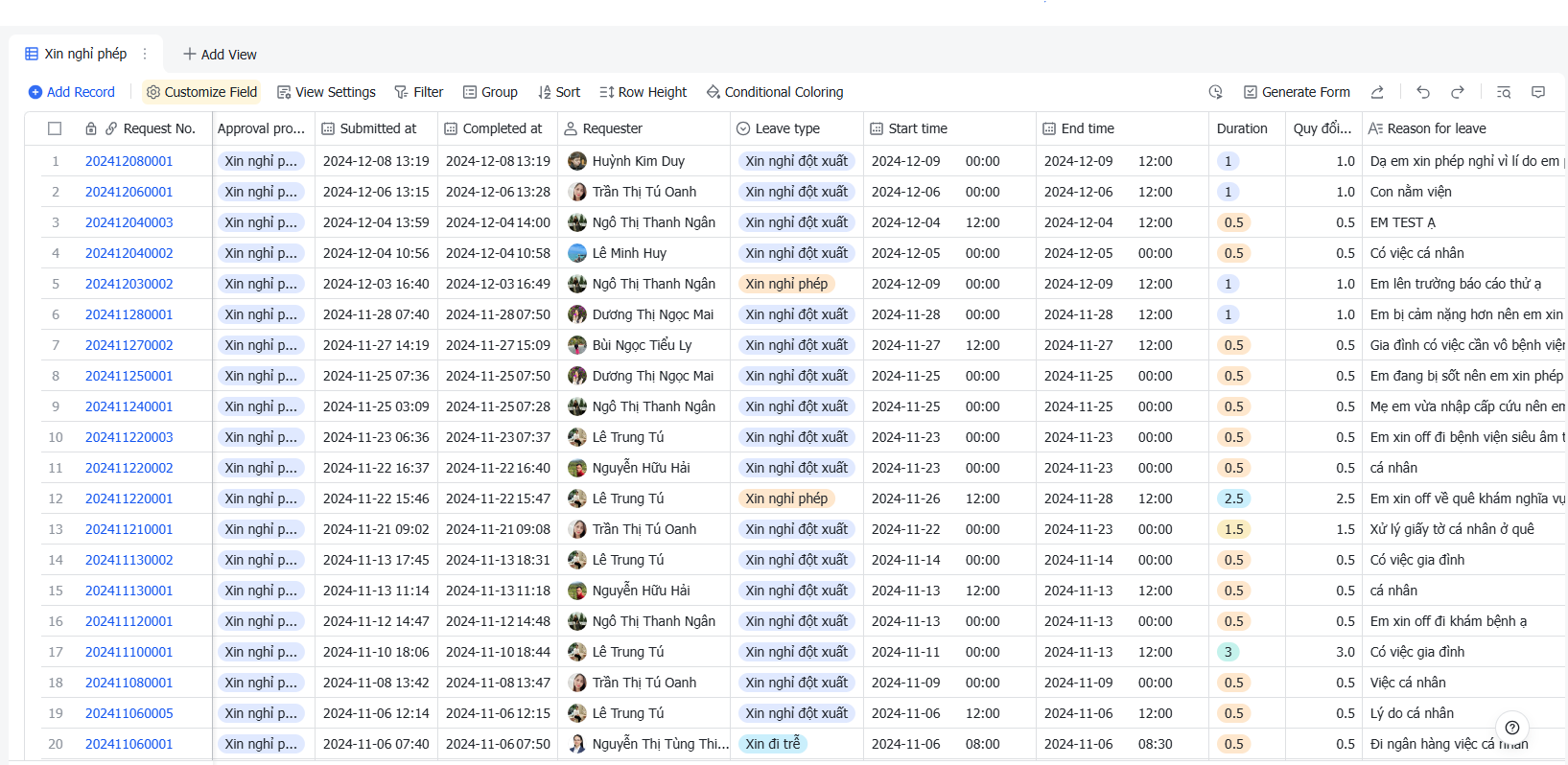Click link icon in Request No. header

tap(111, 128)
